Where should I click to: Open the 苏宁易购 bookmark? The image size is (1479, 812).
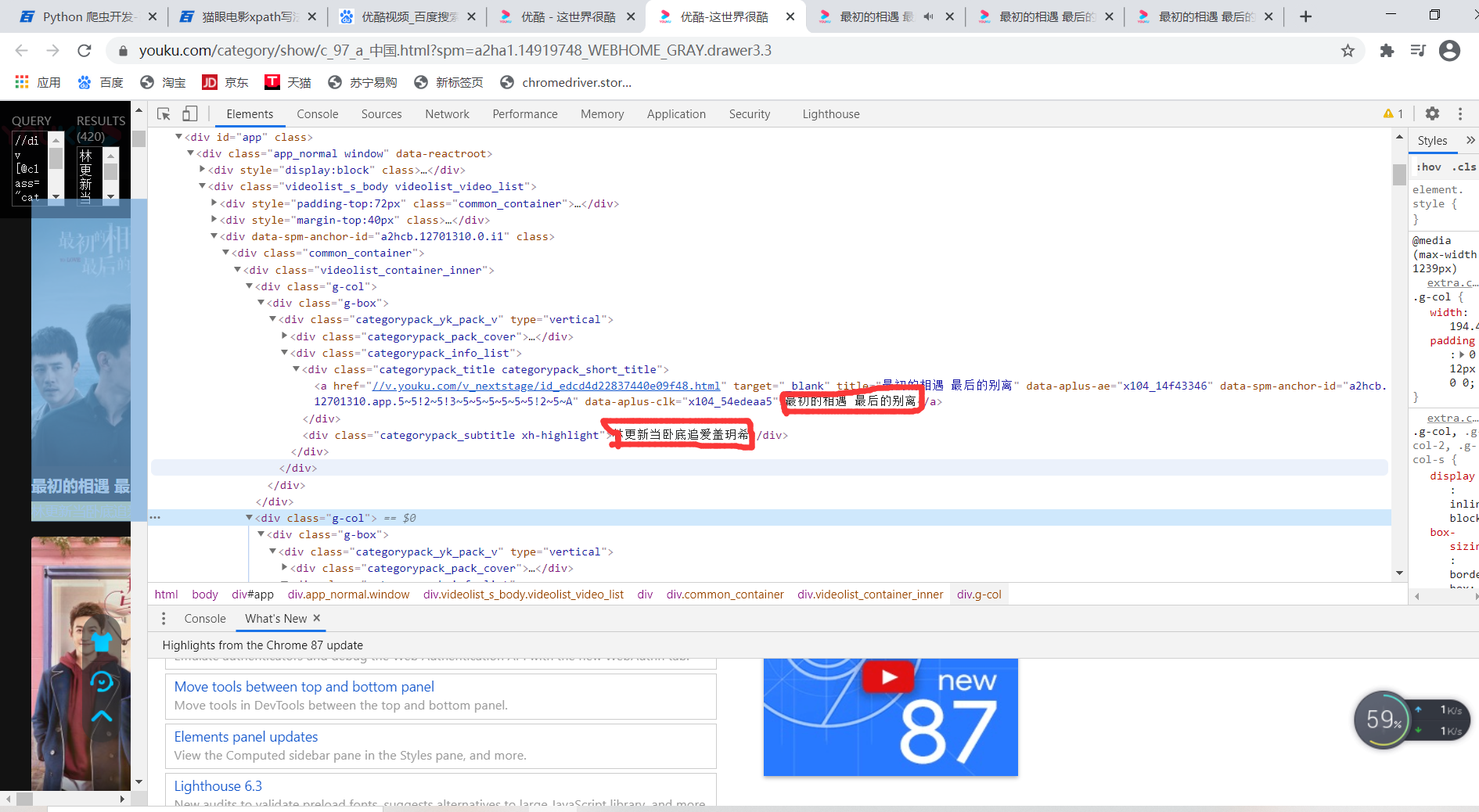tap(362, 82)
